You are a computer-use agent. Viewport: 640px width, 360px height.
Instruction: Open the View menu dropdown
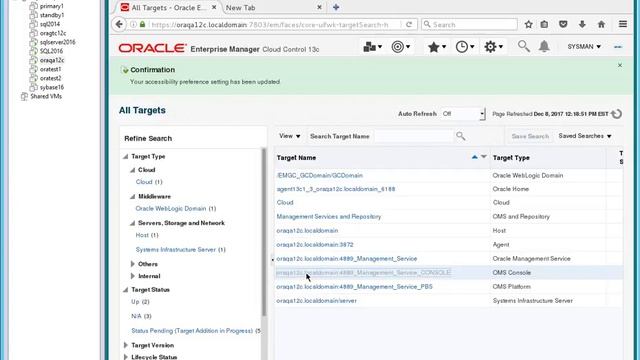(x=289, y=136)
